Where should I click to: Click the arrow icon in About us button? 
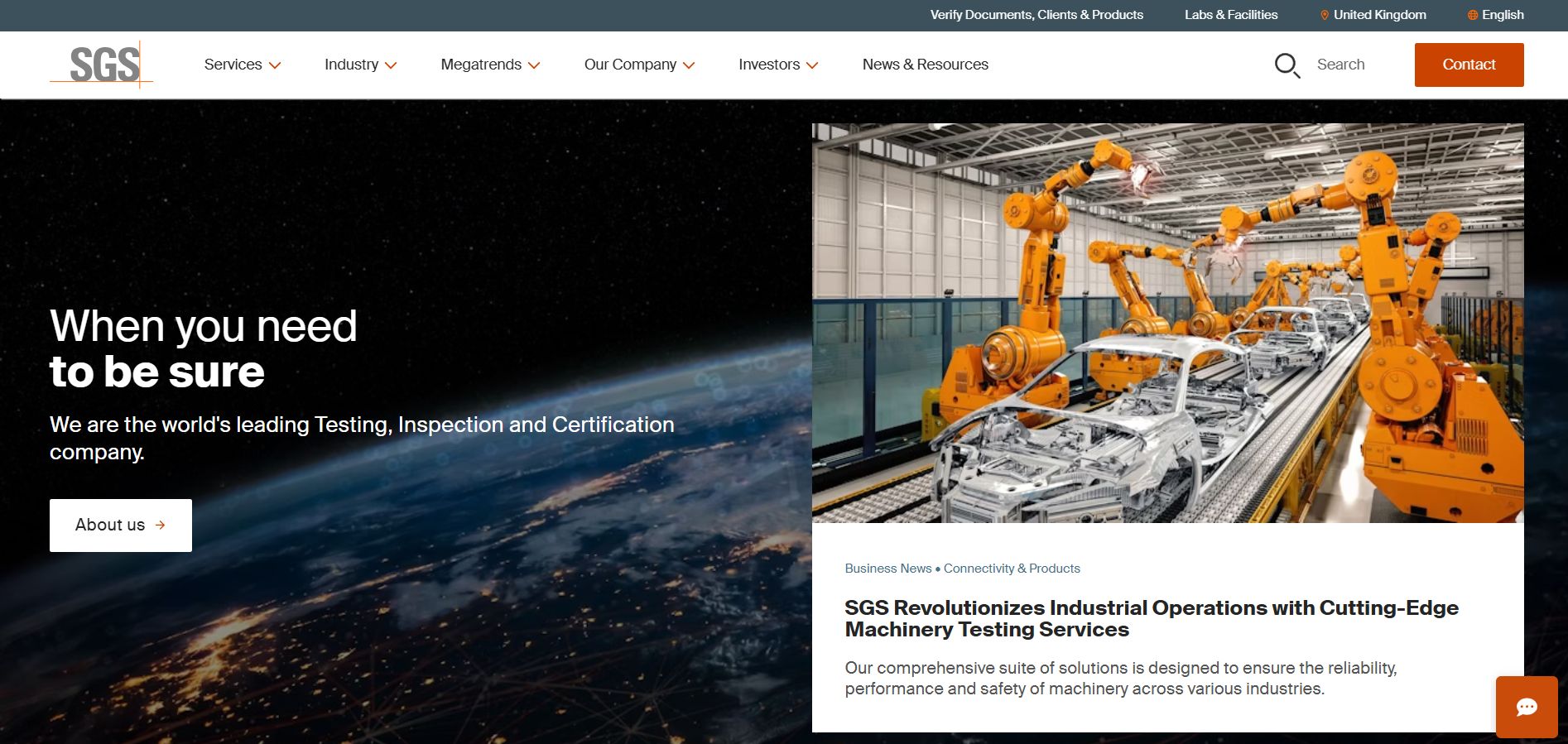tap(161, 525)
